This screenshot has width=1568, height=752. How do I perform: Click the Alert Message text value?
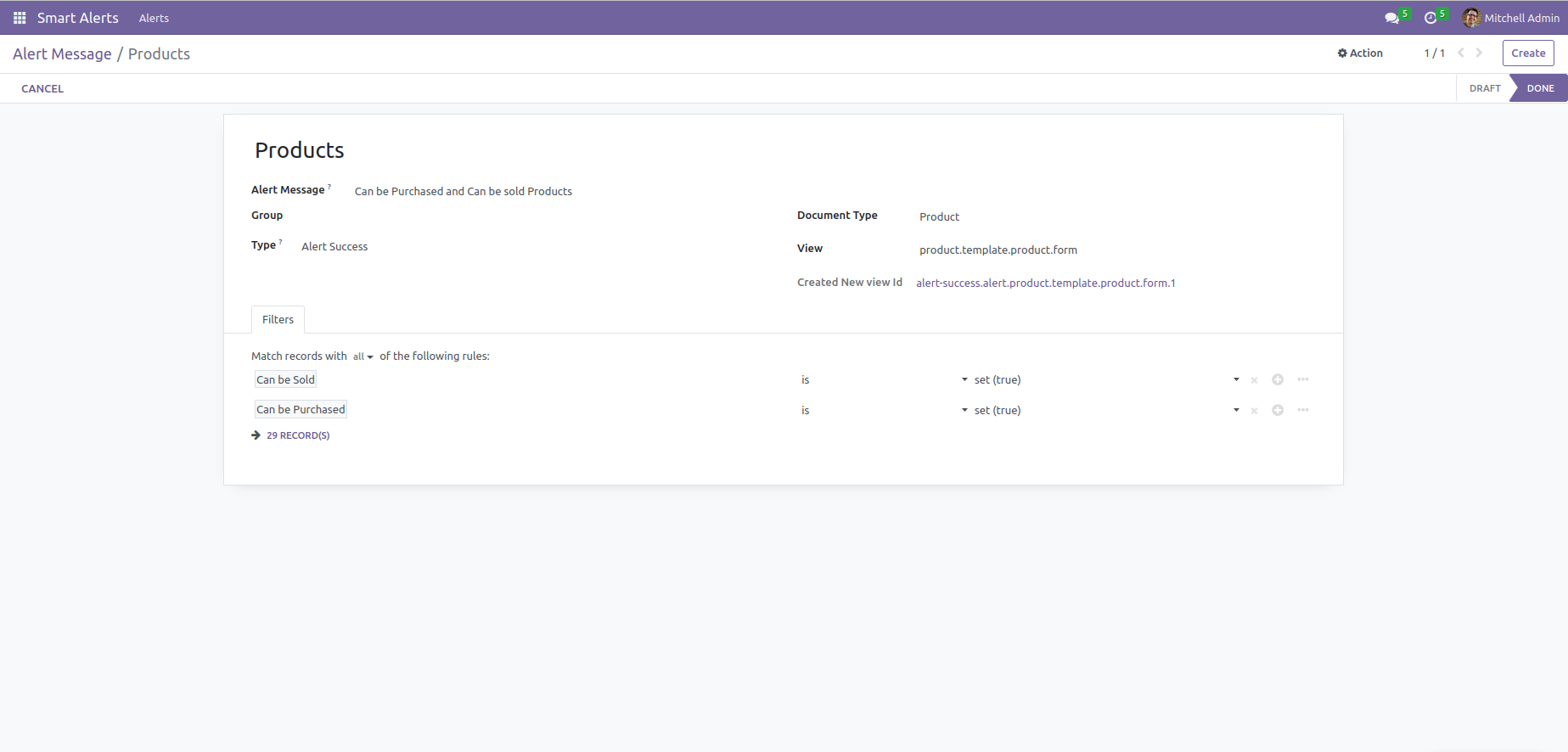click(x=464, y=192)
